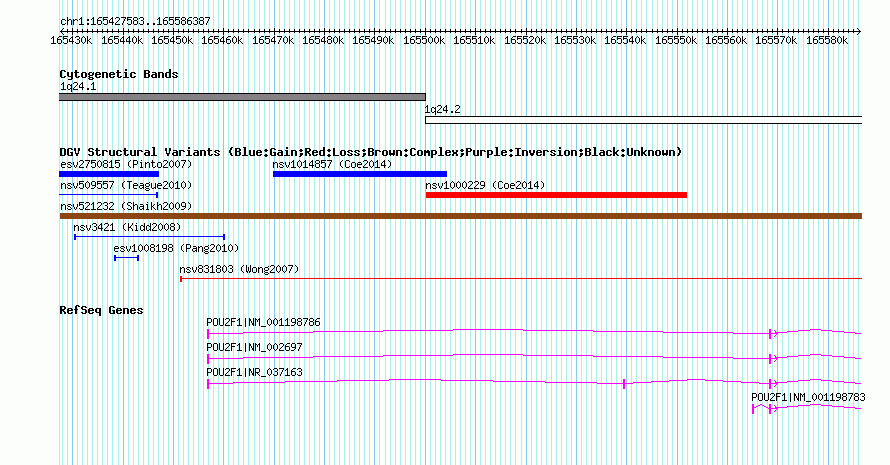The image size is (890, 465).
Task: Click the 165470k ruler tick label
Action: point(273,40)
